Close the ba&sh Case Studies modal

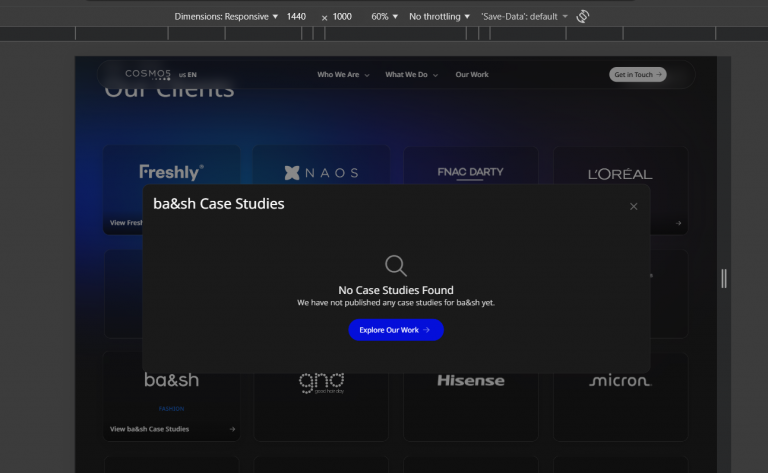click(633, 207)
